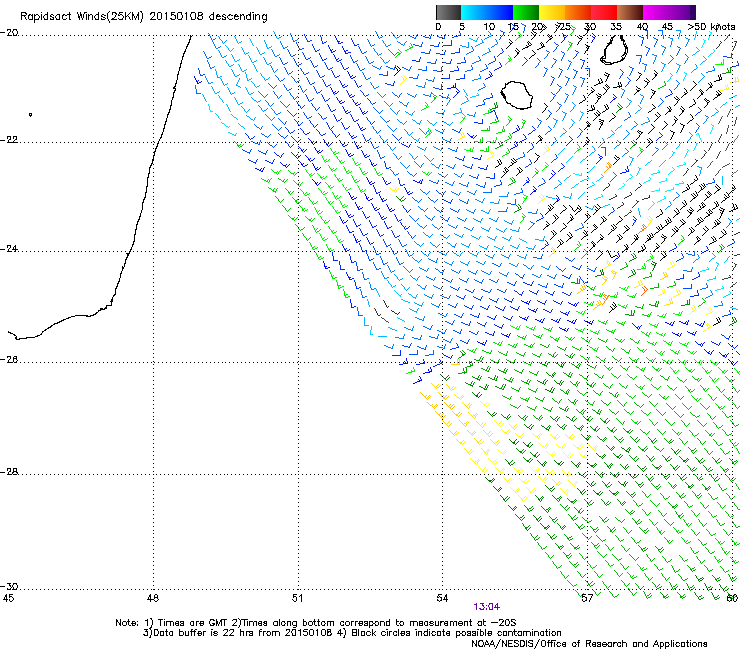Click the "57" longitude axis label
Viewport: 740px width, 650px height.
coord(587,598)
